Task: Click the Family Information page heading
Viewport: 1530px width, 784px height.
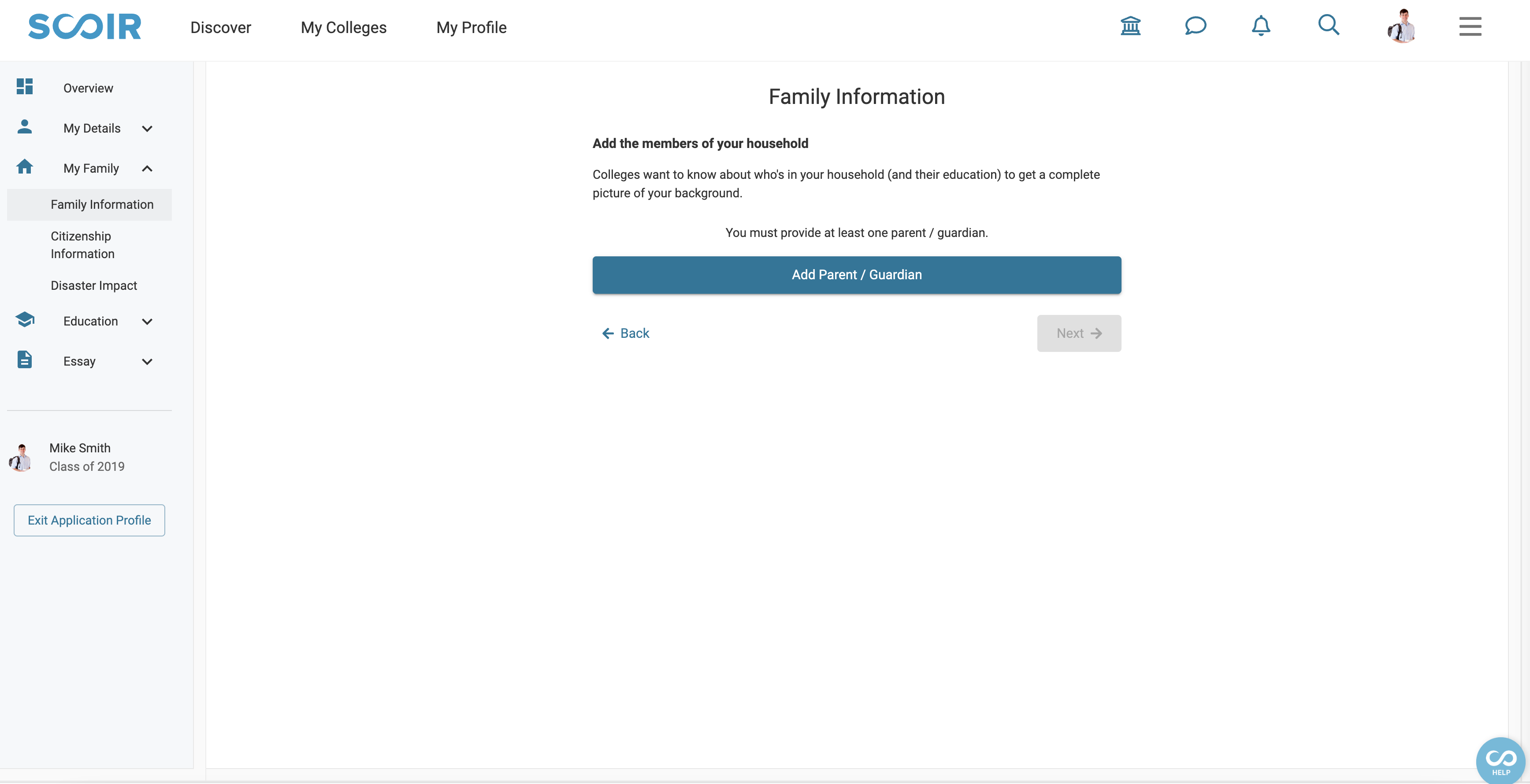Action: pyautogui.click(x=857, y=97)
